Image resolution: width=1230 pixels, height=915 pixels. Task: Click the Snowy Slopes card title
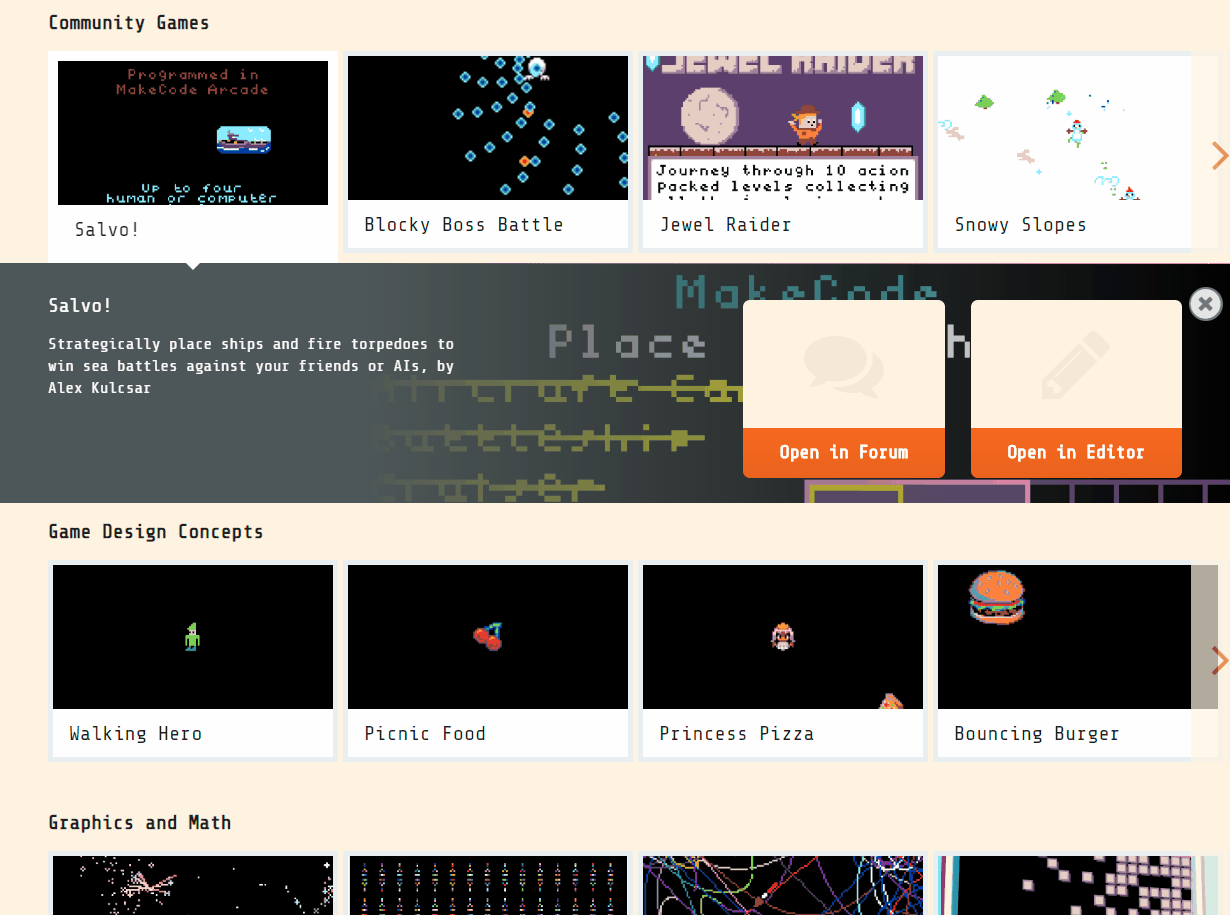pyautogui.click(x=1020, y=225)
